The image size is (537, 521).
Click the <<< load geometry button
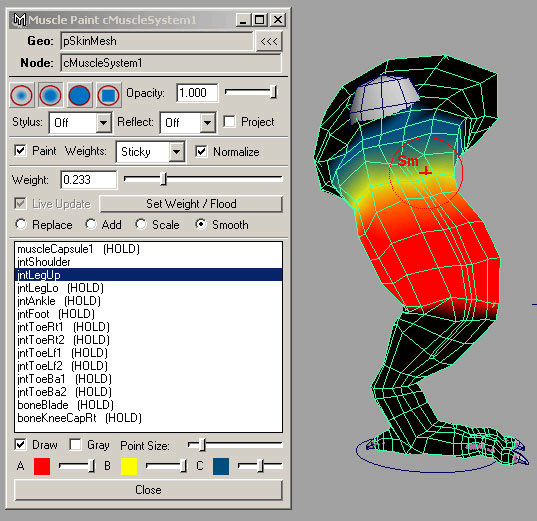point(269,41)
